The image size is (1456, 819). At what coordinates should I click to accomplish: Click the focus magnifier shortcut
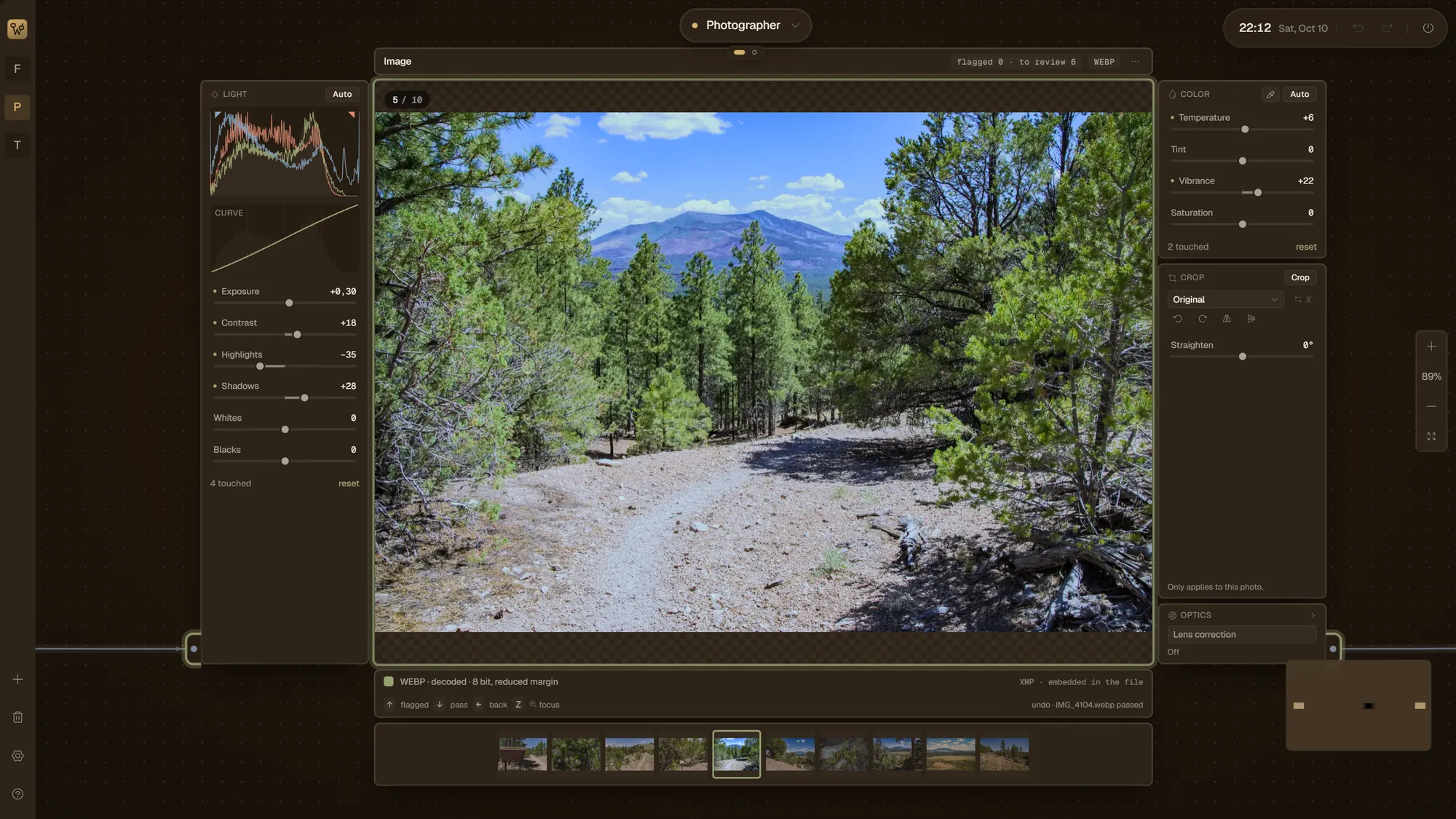coord(544,705)
